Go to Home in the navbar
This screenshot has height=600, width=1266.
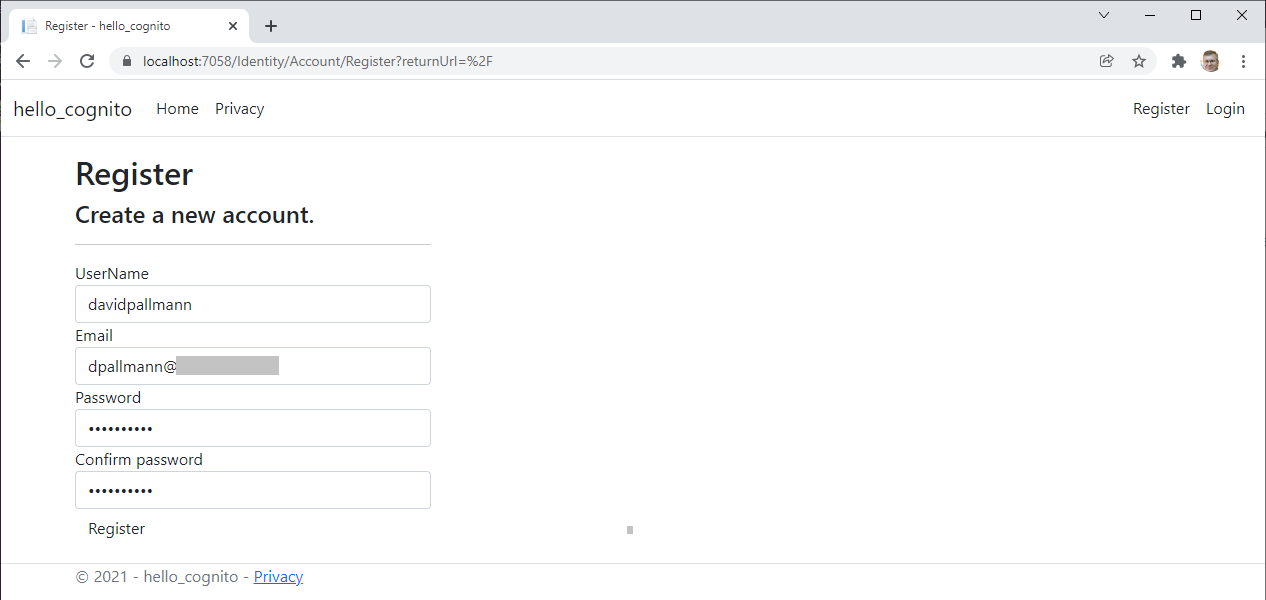[177, 109]
